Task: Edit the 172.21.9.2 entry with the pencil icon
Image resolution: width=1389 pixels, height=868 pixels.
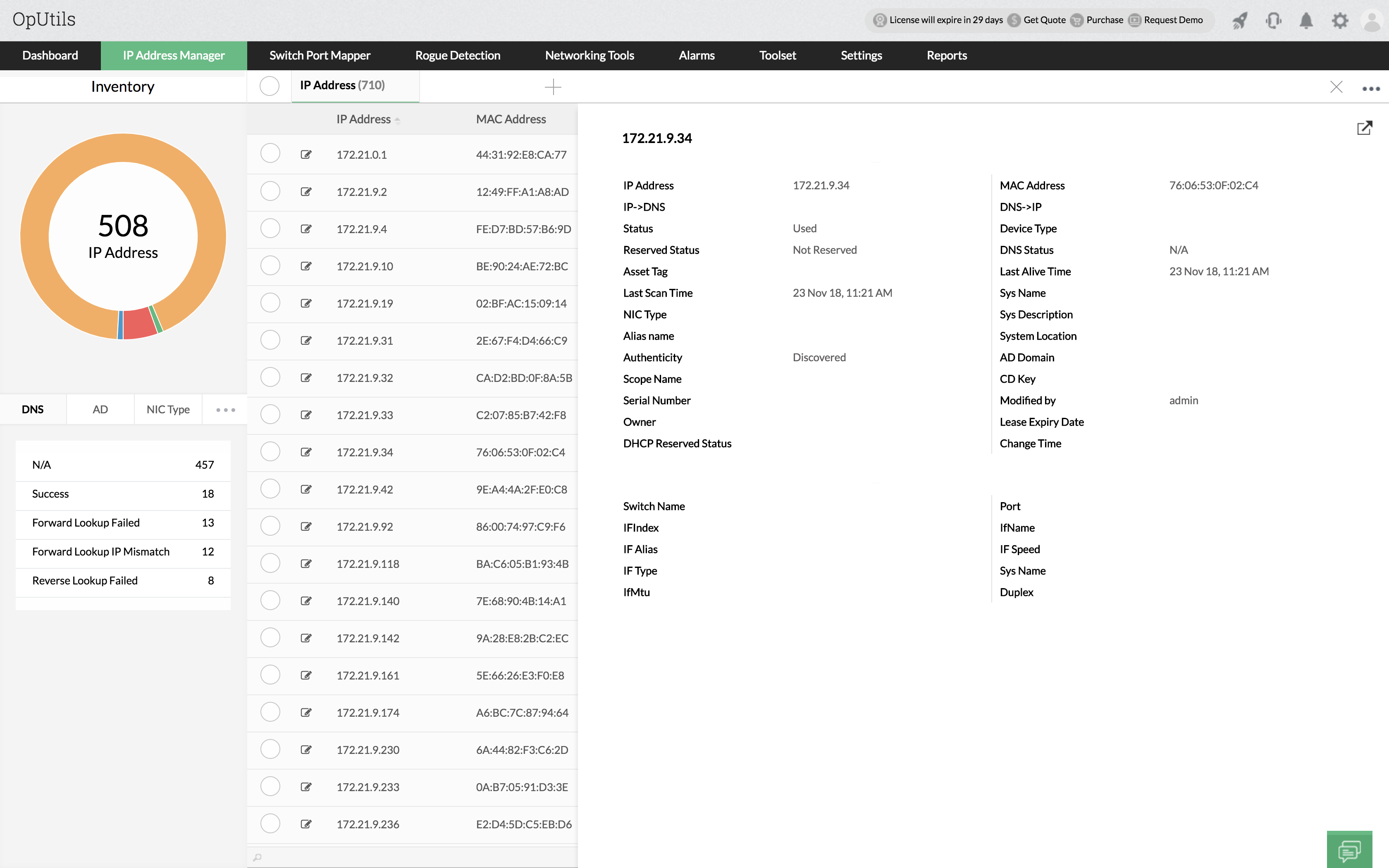Action: (306, 192)
